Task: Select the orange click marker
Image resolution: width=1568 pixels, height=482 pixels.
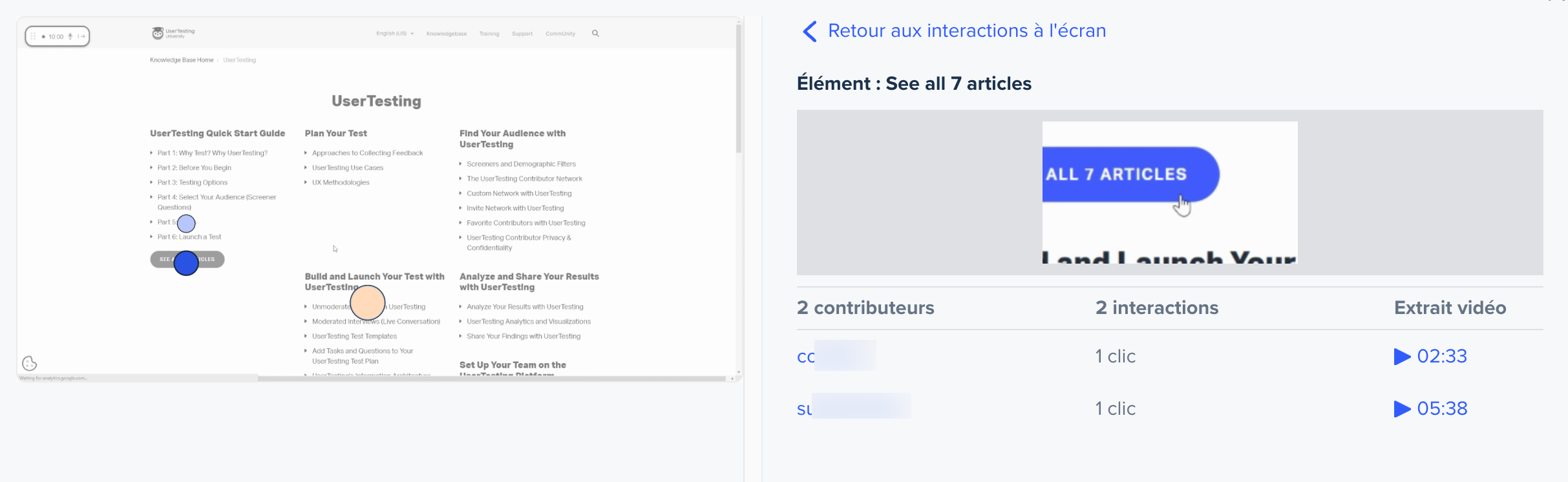Action: (368, 303)
